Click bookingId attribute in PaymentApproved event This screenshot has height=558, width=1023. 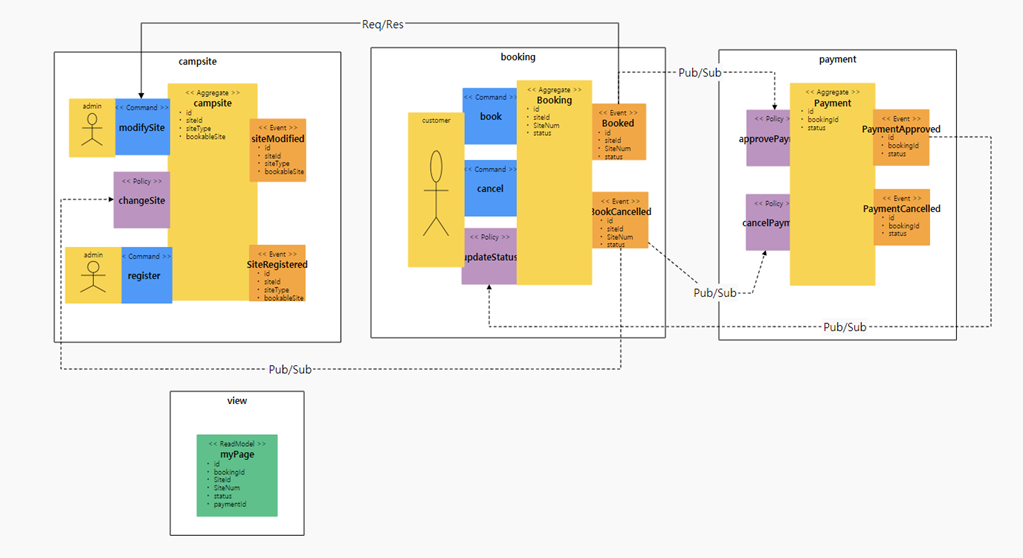903,146
